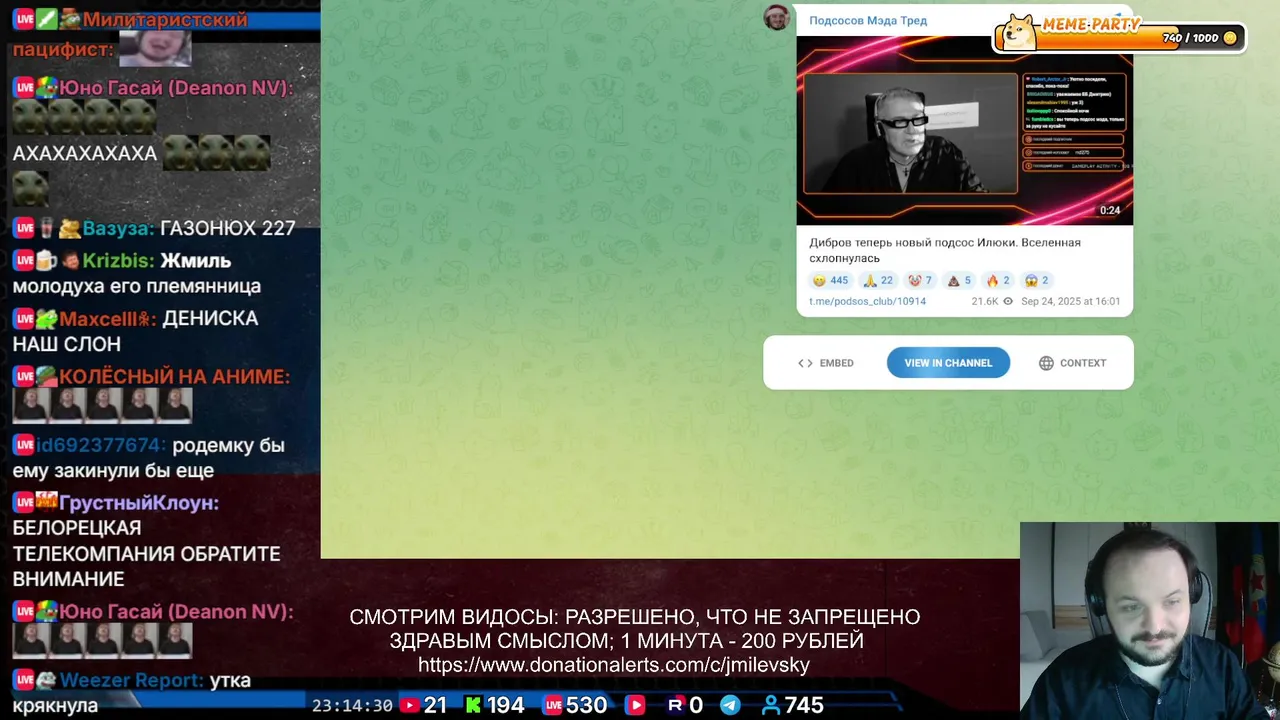Click the Context button
The height and width of the screenshot is (720, 1280).
[1072, 363]
